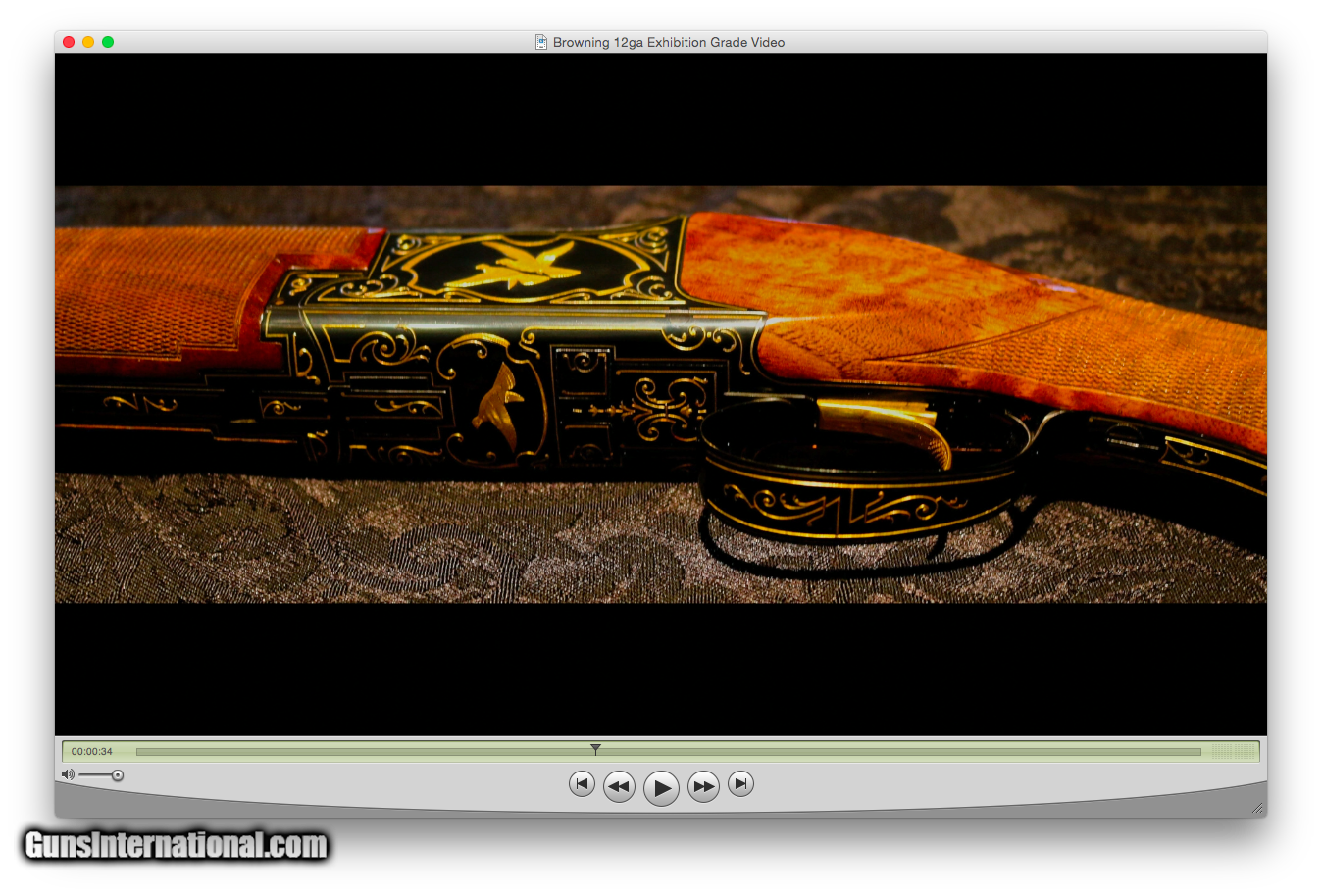This screenshot has height=896, width=1322.
Task: Close the video window with the red button
Action: [69, 42]
